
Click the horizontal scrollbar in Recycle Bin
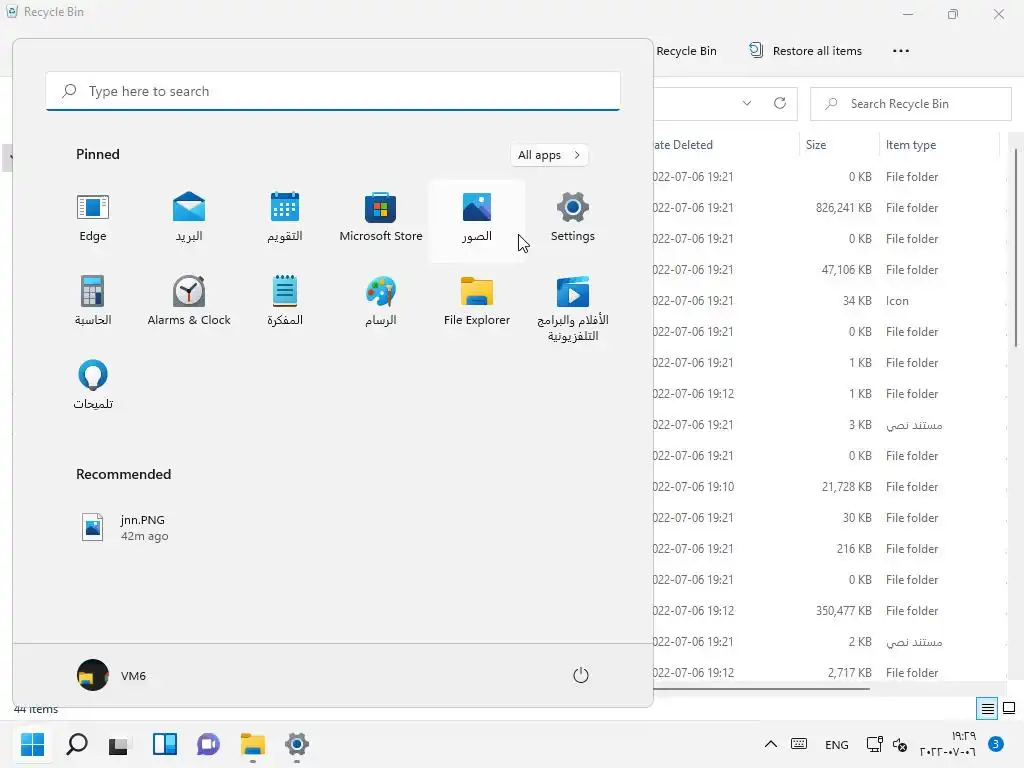point(761,688)
